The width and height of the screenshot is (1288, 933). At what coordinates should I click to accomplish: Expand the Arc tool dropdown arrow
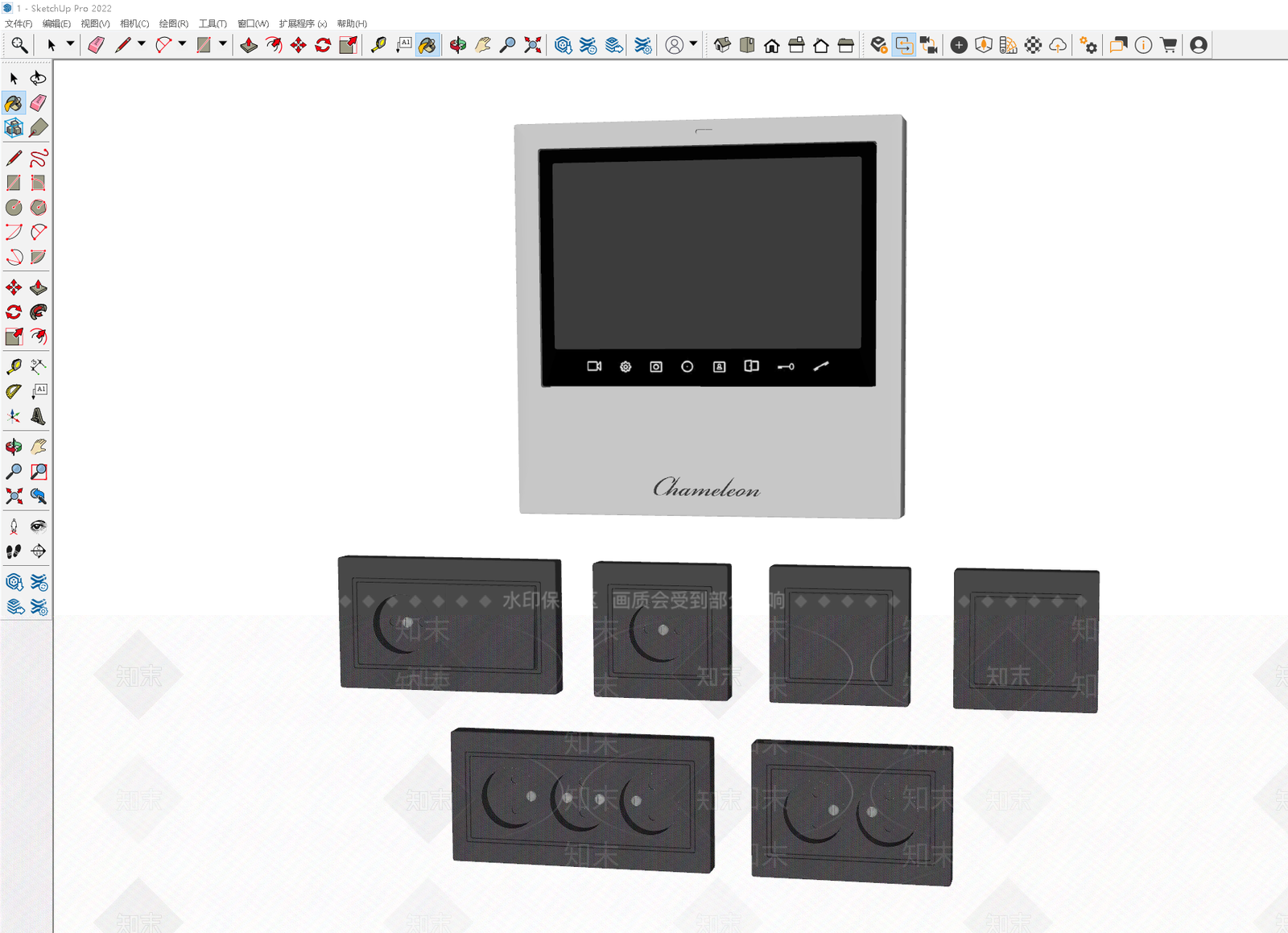(x=182, y=44)
